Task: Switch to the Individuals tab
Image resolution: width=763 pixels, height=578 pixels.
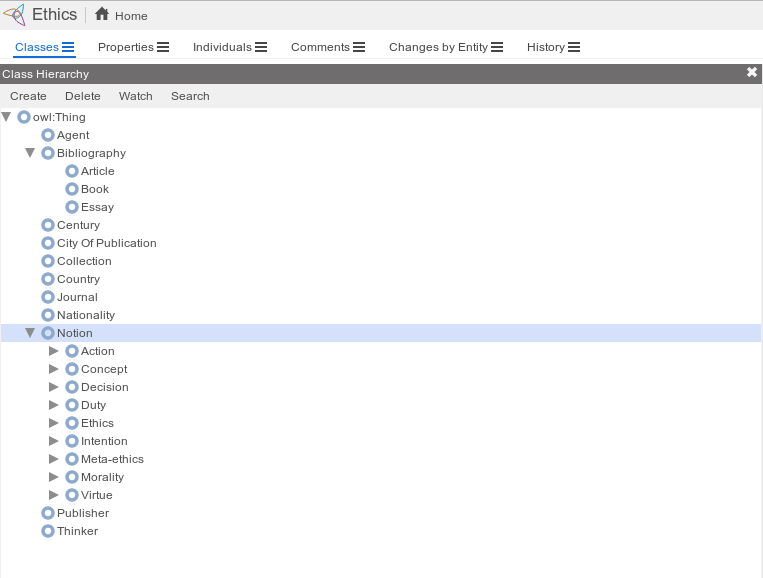Action: coord(222,47)
